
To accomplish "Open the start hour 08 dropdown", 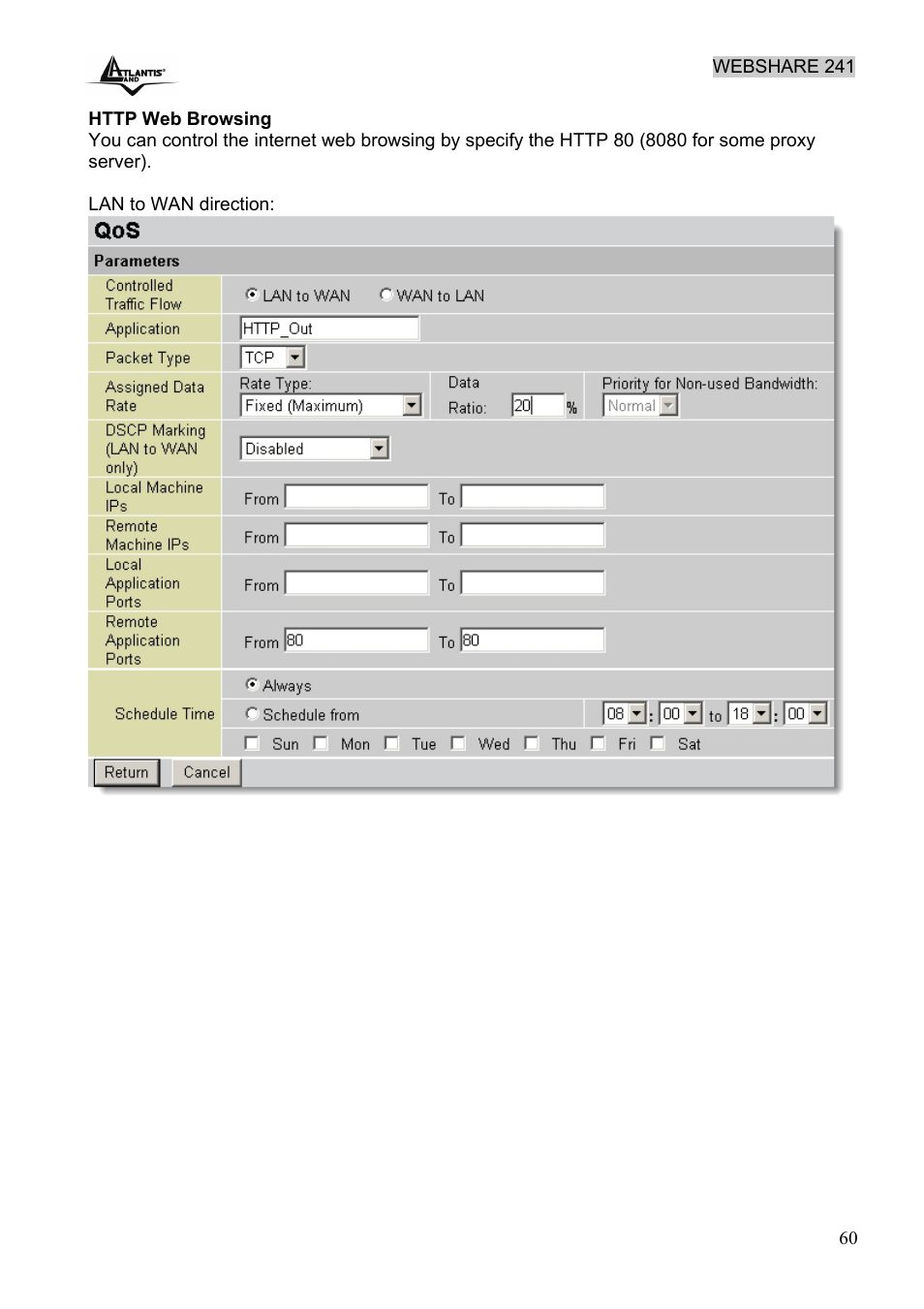I will 625,714.
